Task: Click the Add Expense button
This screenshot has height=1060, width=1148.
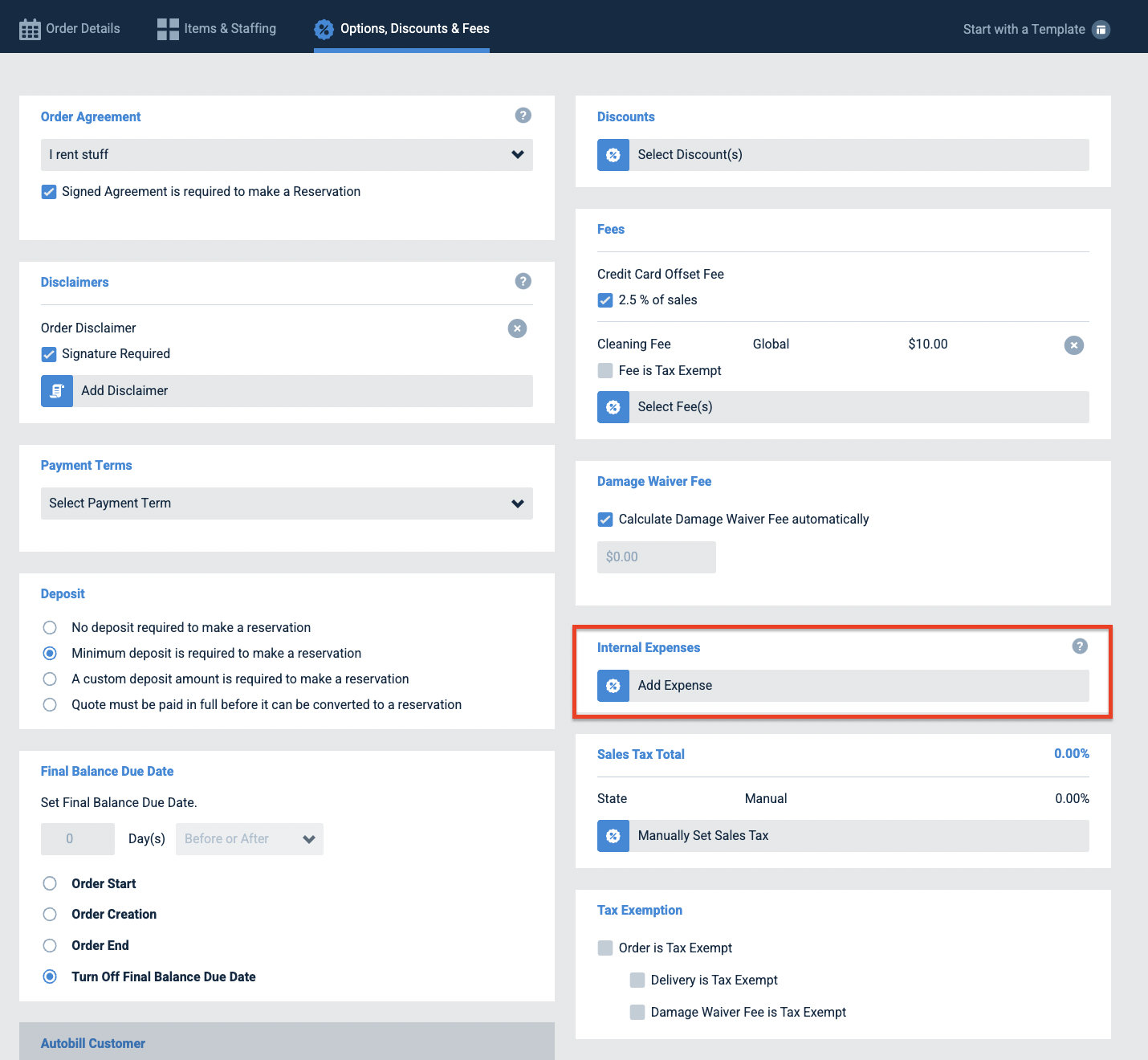Action: click(843, 686)
